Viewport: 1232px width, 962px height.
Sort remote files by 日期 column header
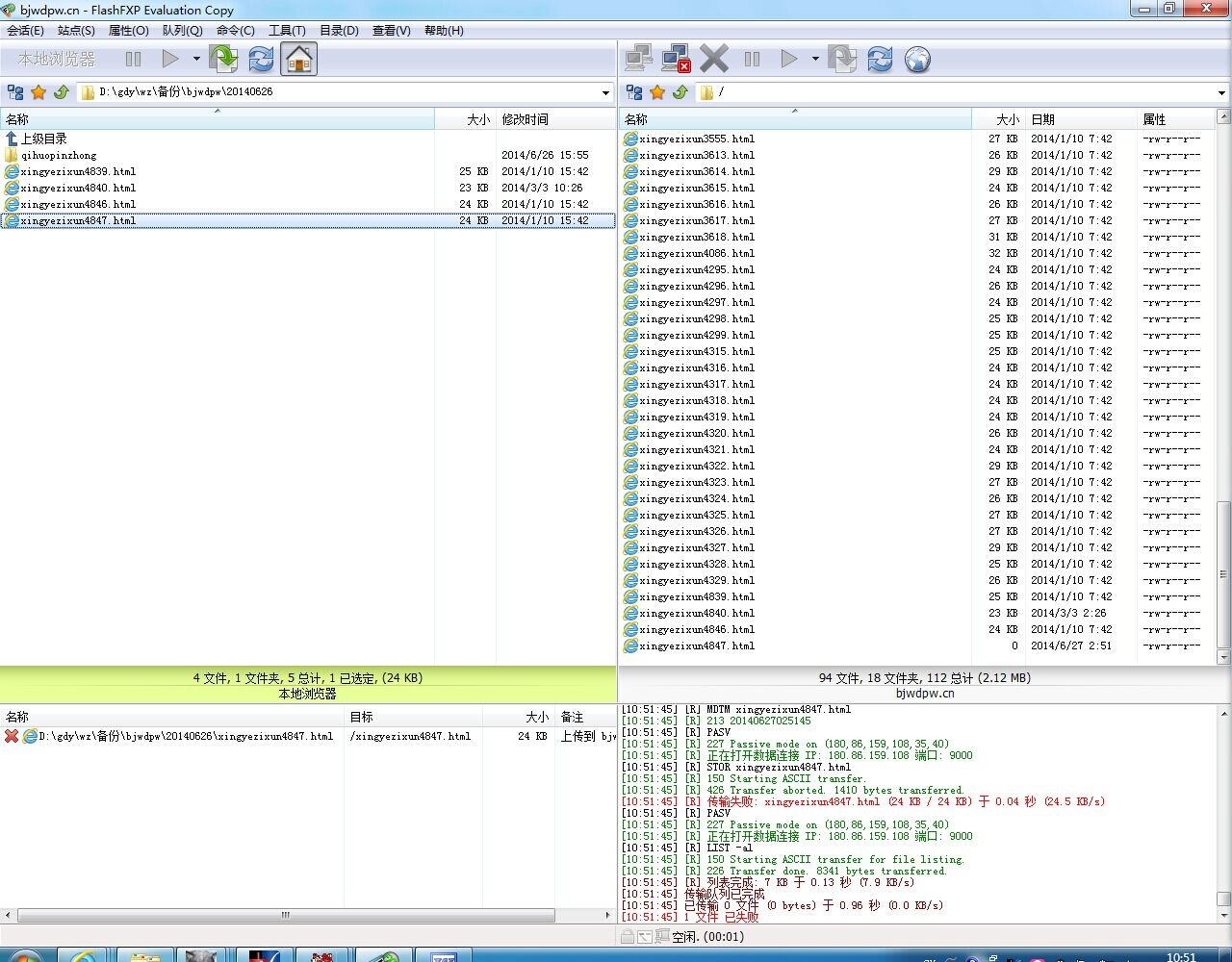(x=1042, y=119)
